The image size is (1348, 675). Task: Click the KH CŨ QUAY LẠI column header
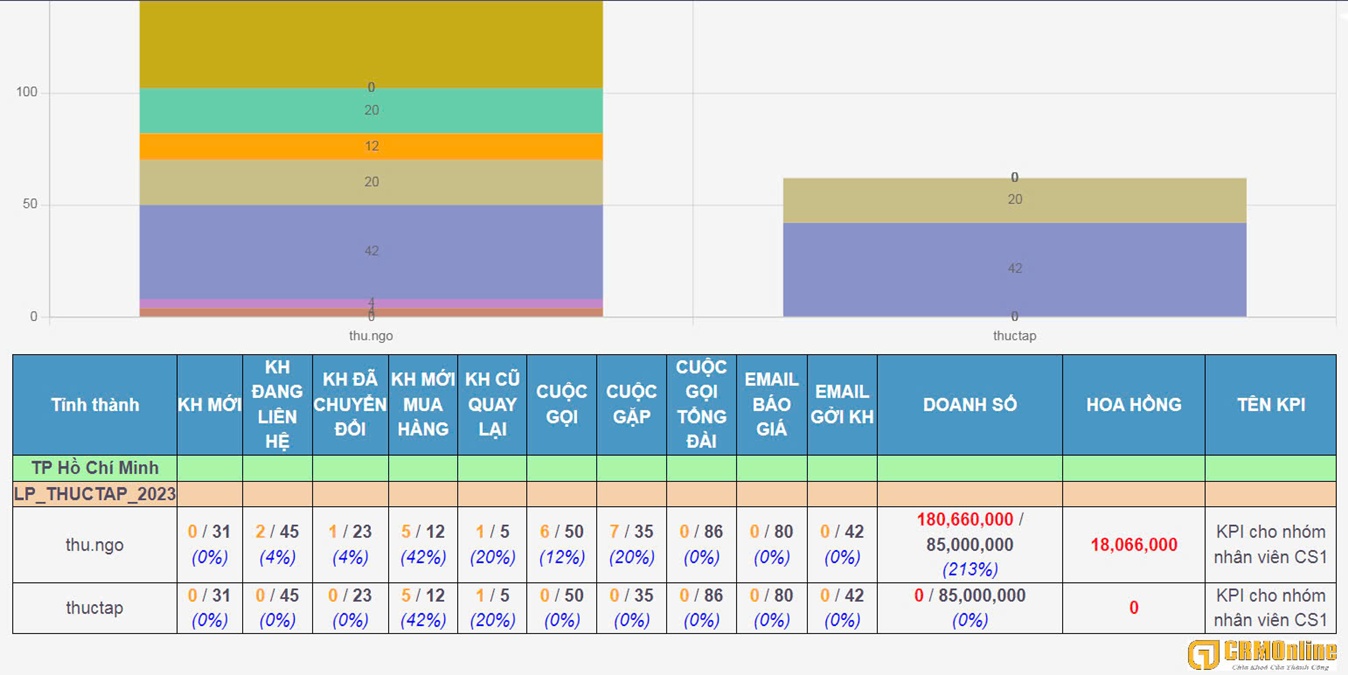coord(492,405)
